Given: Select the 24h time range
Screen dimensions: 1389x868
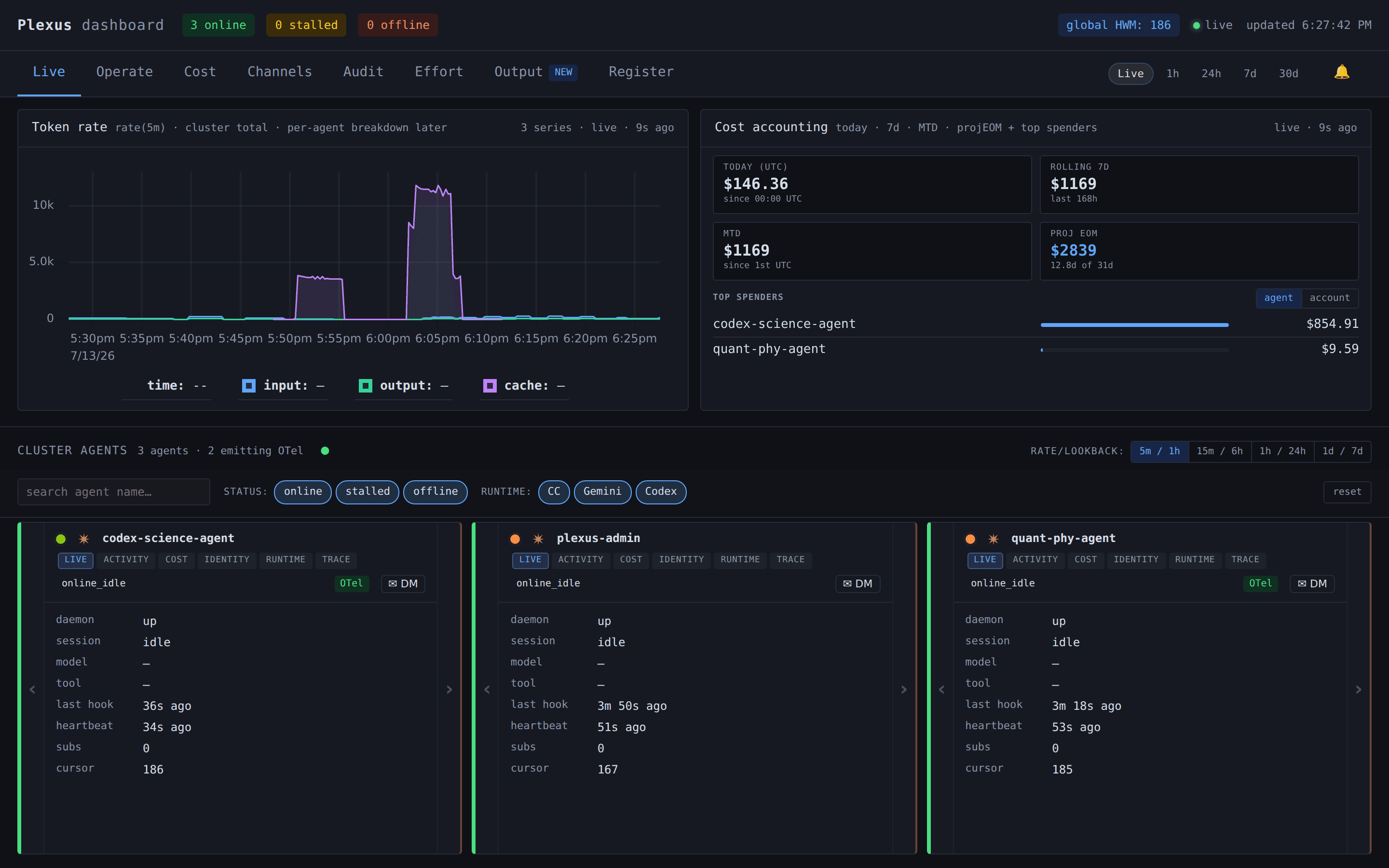Looking at the screenshot, I should (1211, 73).
